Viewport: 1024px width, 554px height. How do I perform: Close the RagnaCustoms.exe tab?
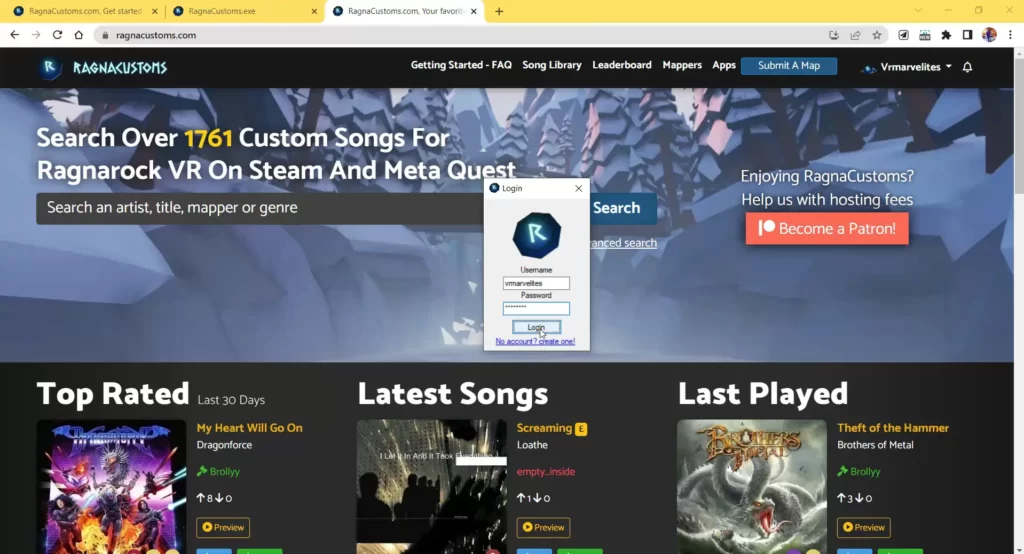click(x=313, y=11)
